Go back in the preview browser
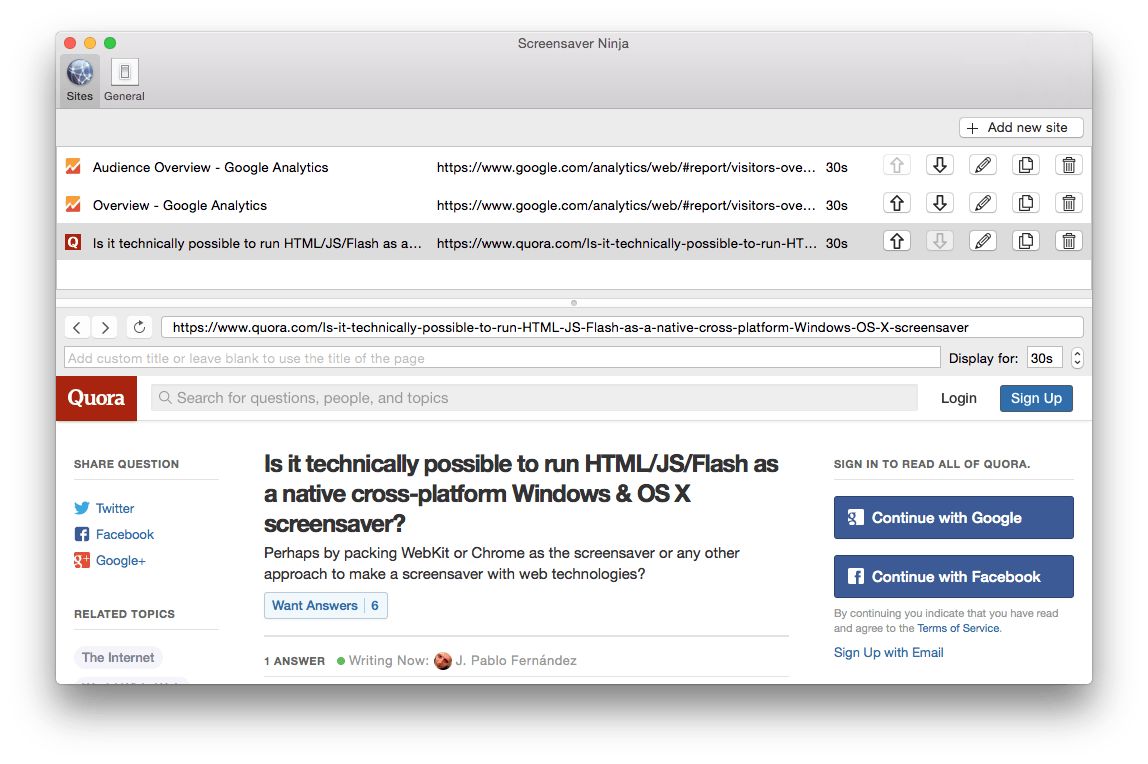 coord(77,327)
